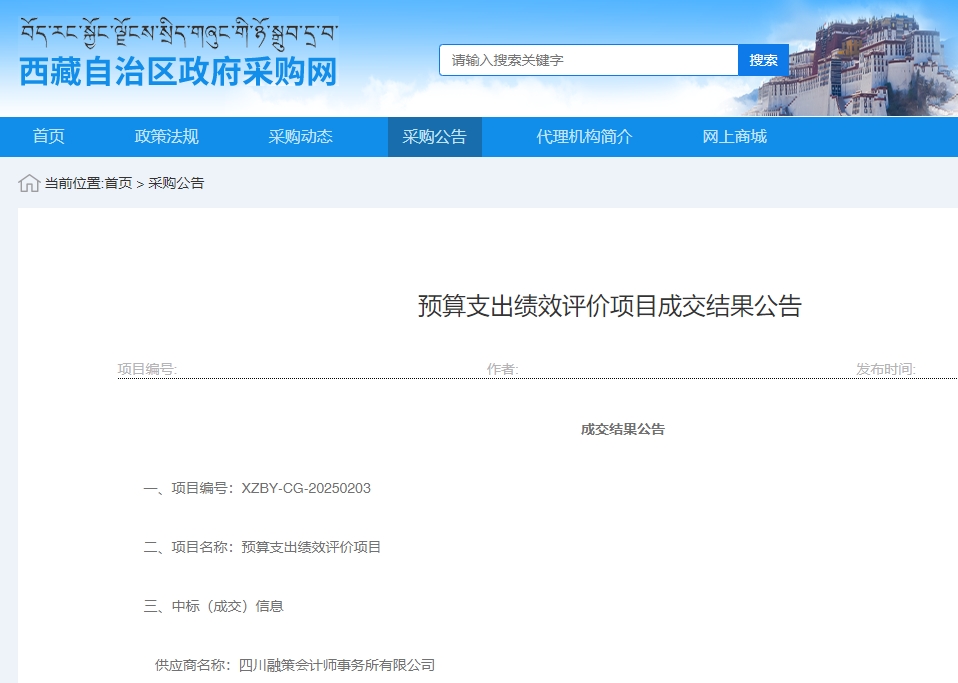Click the 西藏自治区政府采购网 site logo
Viewport: 958px width, 683px height.
[x=178, y=72]
